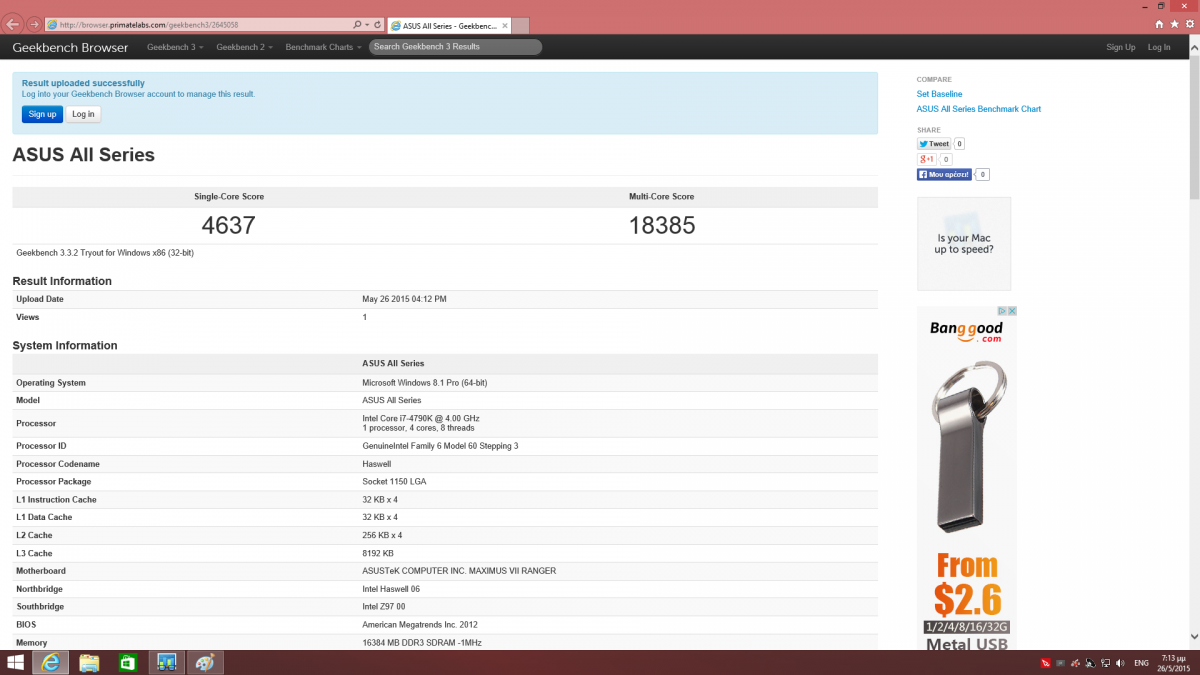Open the Windows Start button
The height and width of the screenshot is (675, 1200).
click(x=15, y=662)
